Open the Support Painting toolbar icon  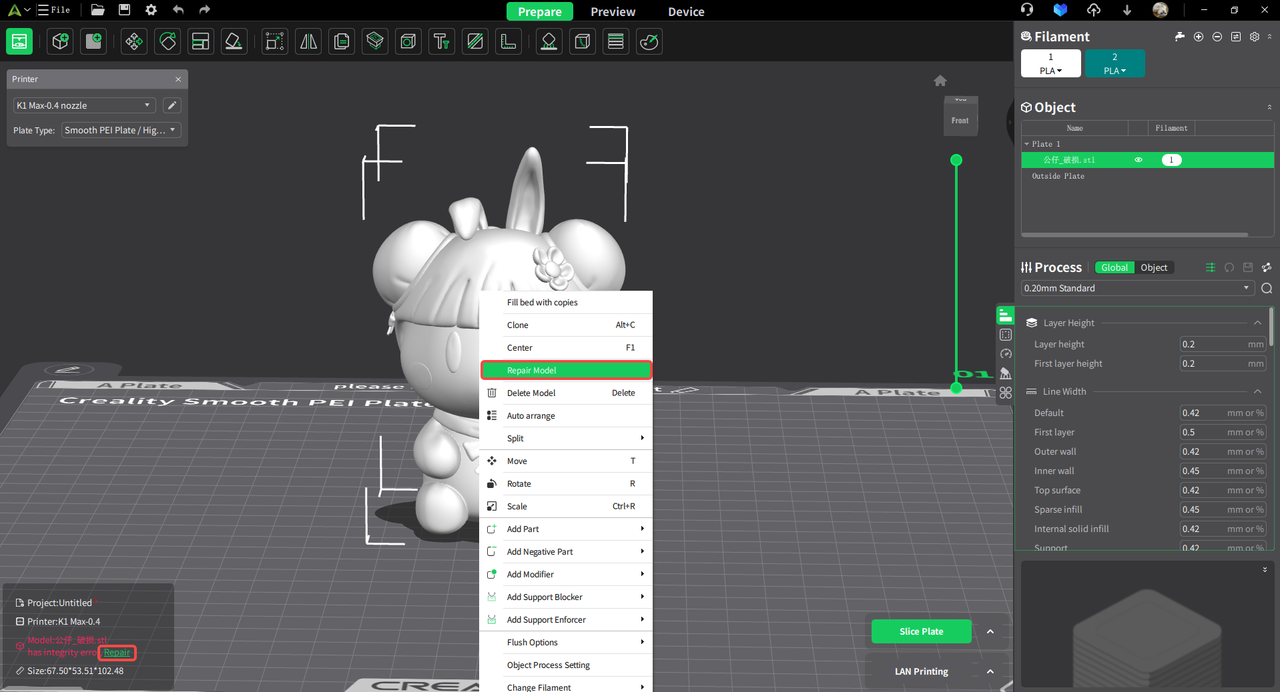click(x=549, y=42)
